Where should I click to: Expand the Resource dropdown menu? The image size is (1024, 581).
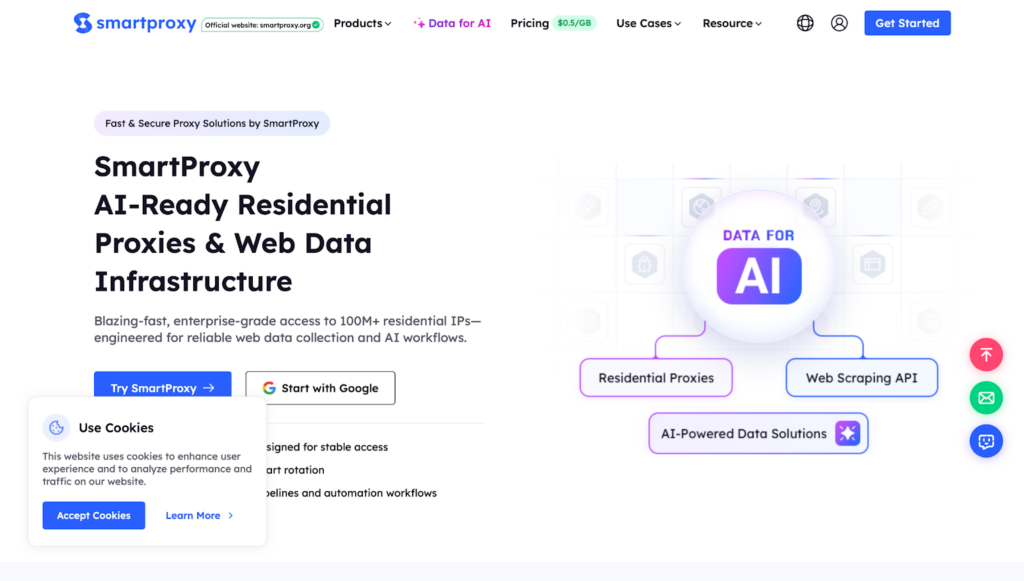coord(732,23)
